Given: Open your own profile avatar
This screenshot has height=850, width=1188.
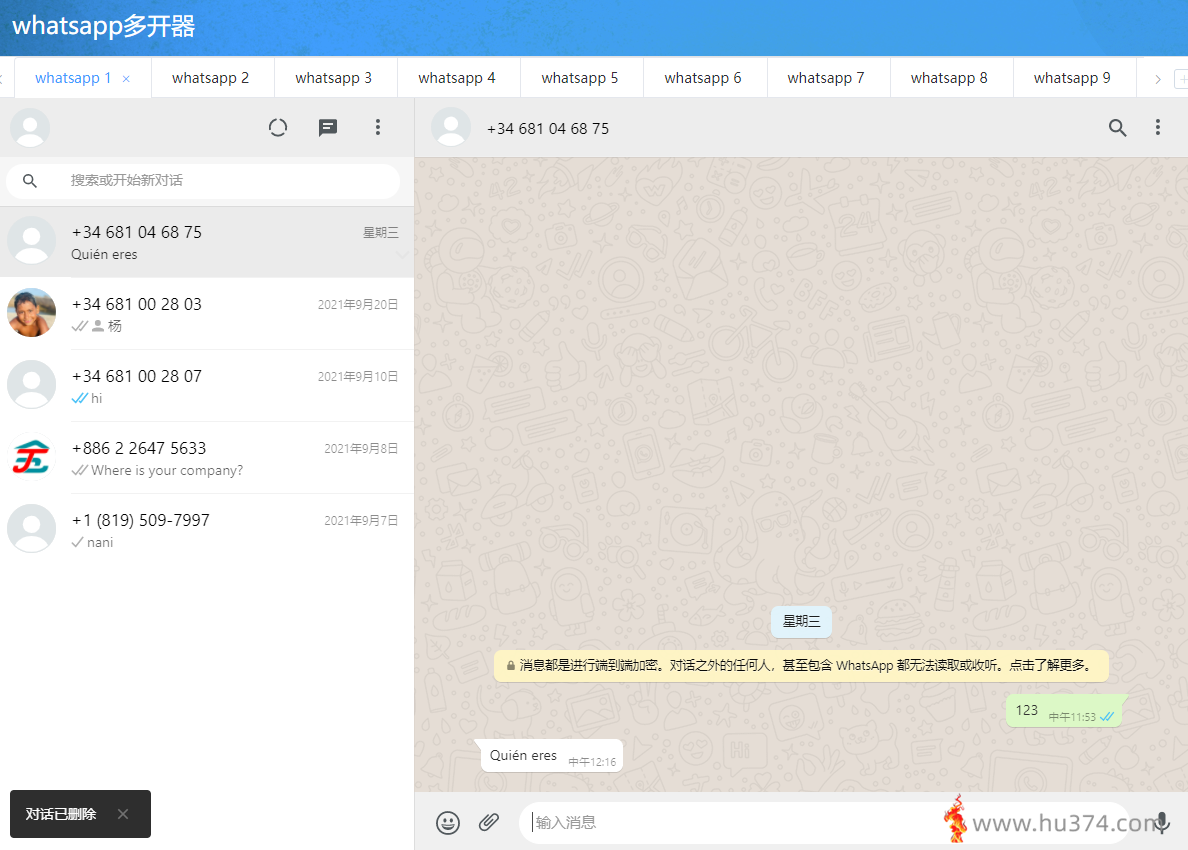Looking at the screenshot, I should click(x=30, y=127).
